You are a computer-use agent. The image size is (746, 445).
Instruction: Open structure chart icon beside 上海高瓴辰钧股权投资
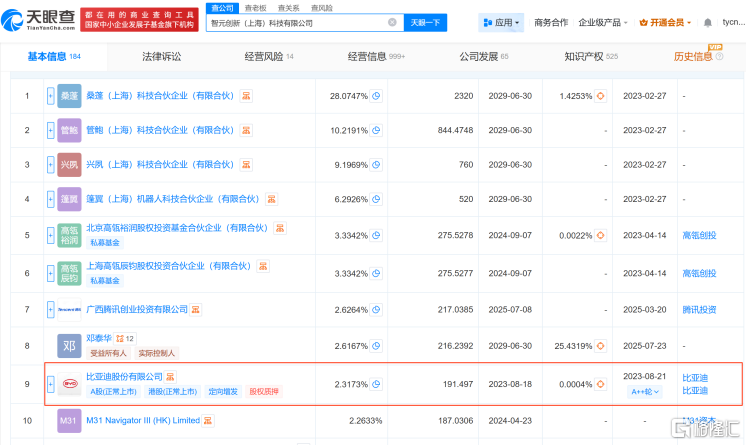click(x=263, y=266)
